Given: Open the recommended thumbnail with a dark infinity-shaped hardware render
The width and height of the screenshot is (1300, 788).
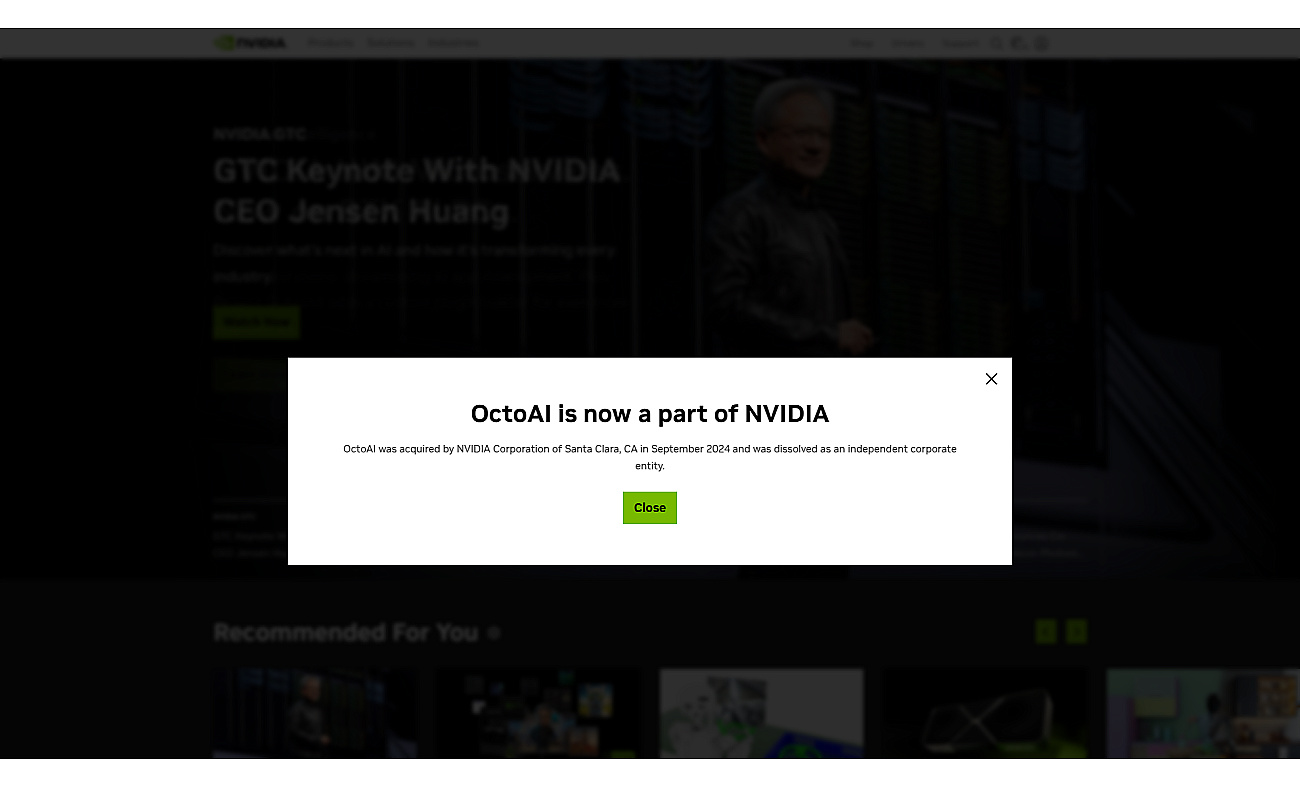Looking at the screenshot, I should click(985, 713).
